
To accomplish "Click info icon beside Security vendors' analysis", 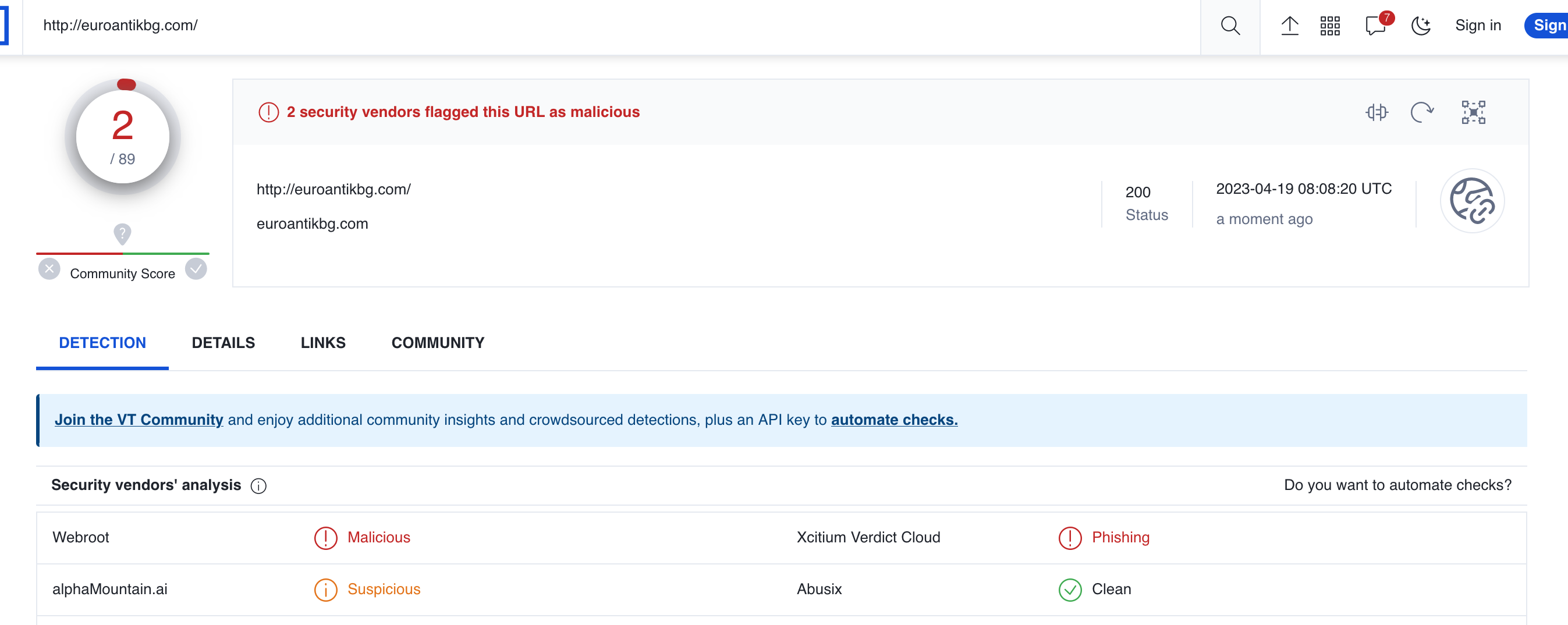I will 258,486.
